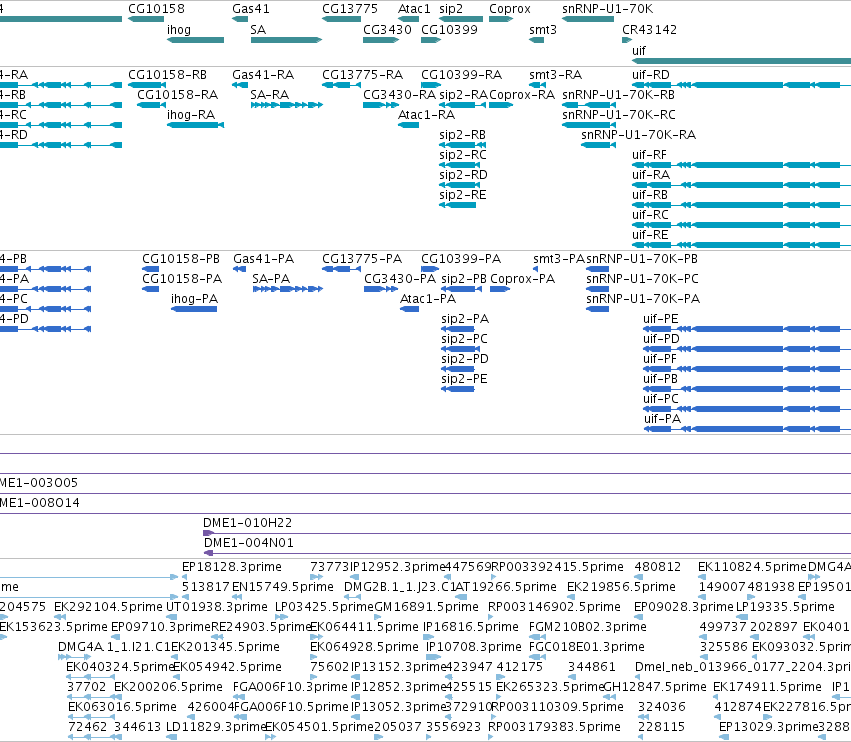Select EST 344861 label
This screenshot has width=851, height=742.
[592, 667]
